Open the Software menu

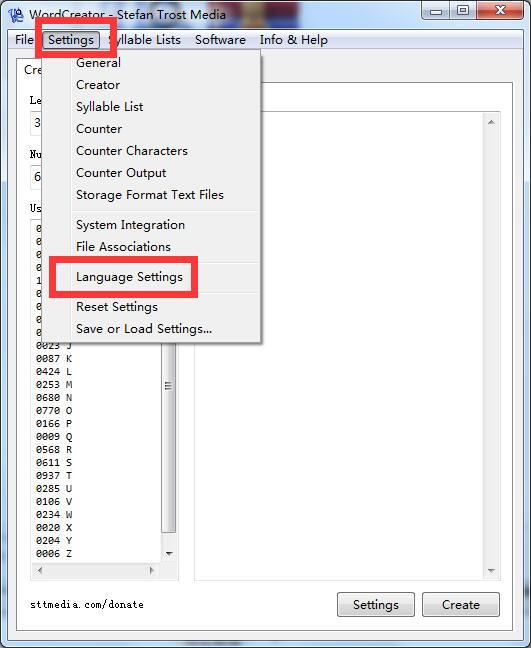(220, 40)
